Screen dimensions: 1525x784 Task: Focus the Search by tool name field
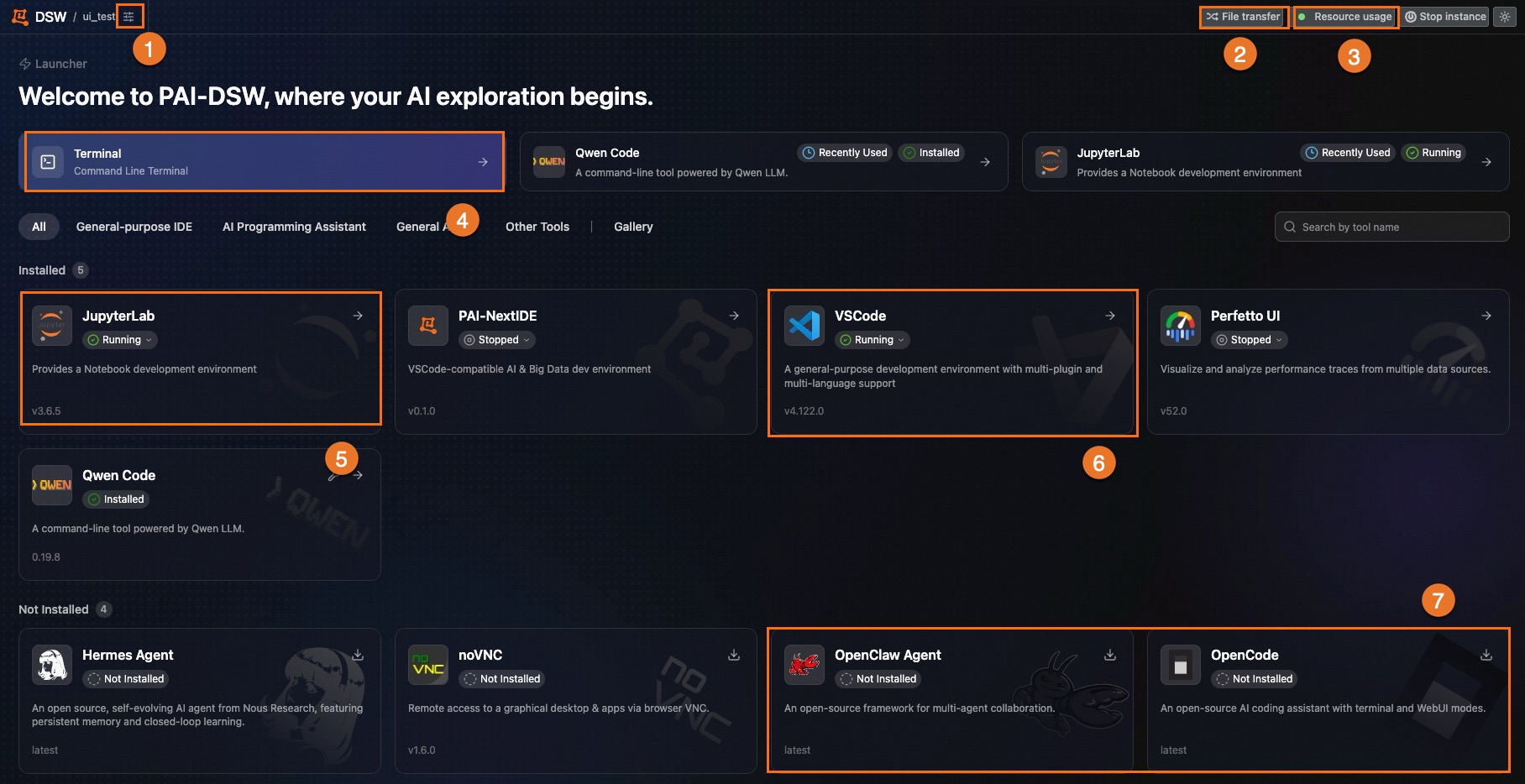[1391, 227]
